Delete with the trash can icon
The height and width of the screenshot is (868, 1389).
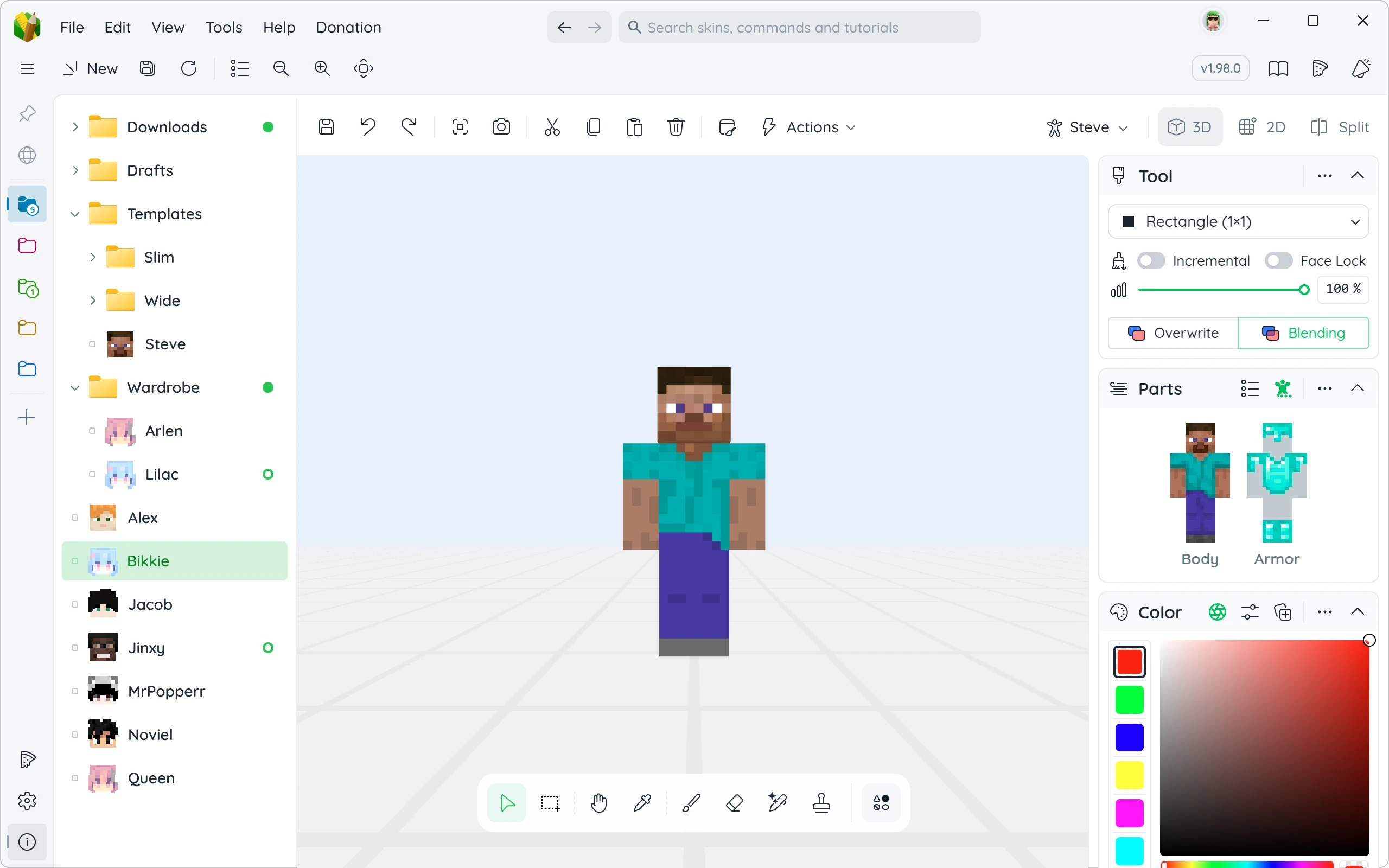676,127
